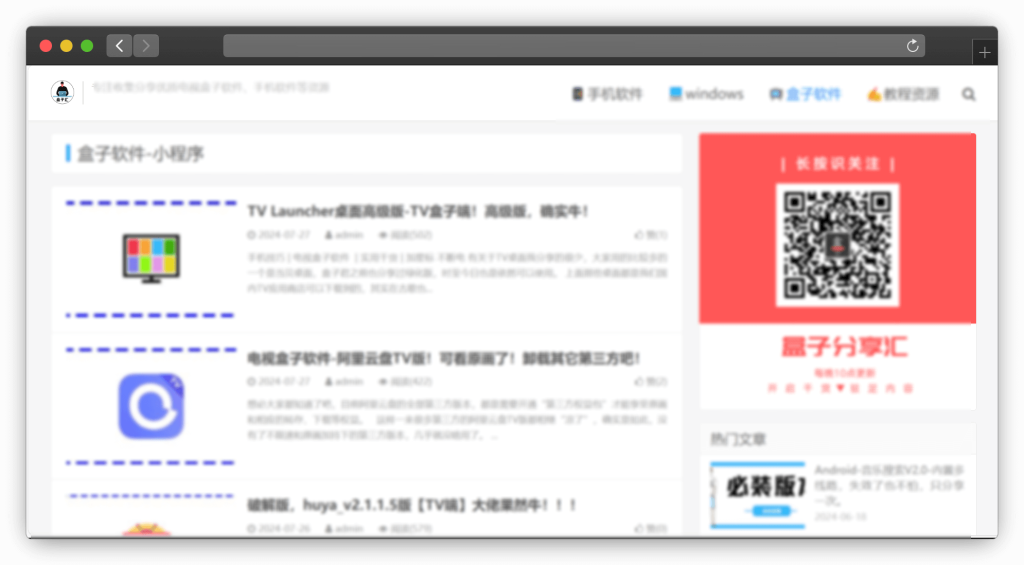
Task: Click the view count on 阿里云盘TV版 post
Action: [406, 381]
